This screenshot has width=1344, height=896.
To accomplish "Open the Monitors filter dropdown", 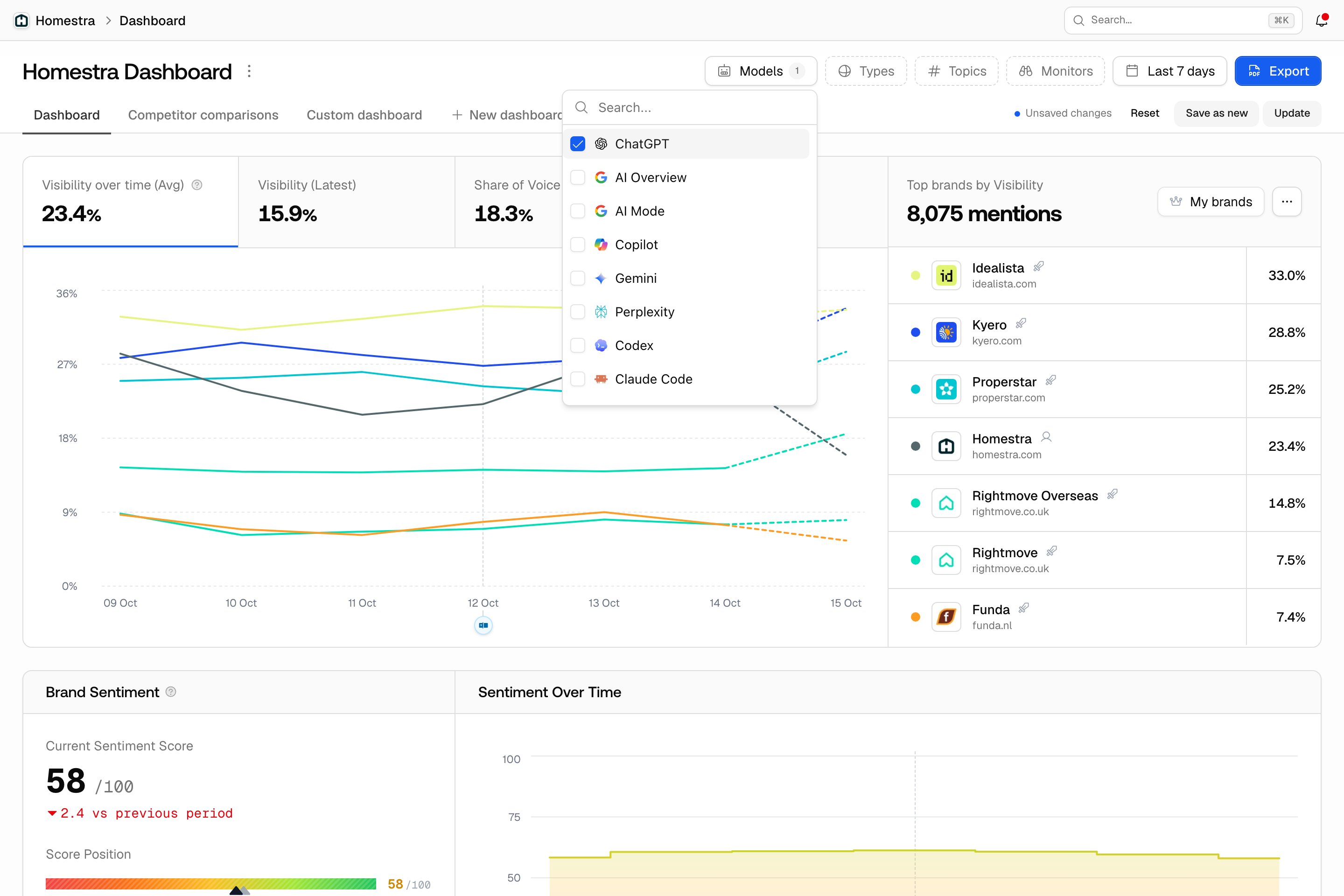I will (1056, 71).
